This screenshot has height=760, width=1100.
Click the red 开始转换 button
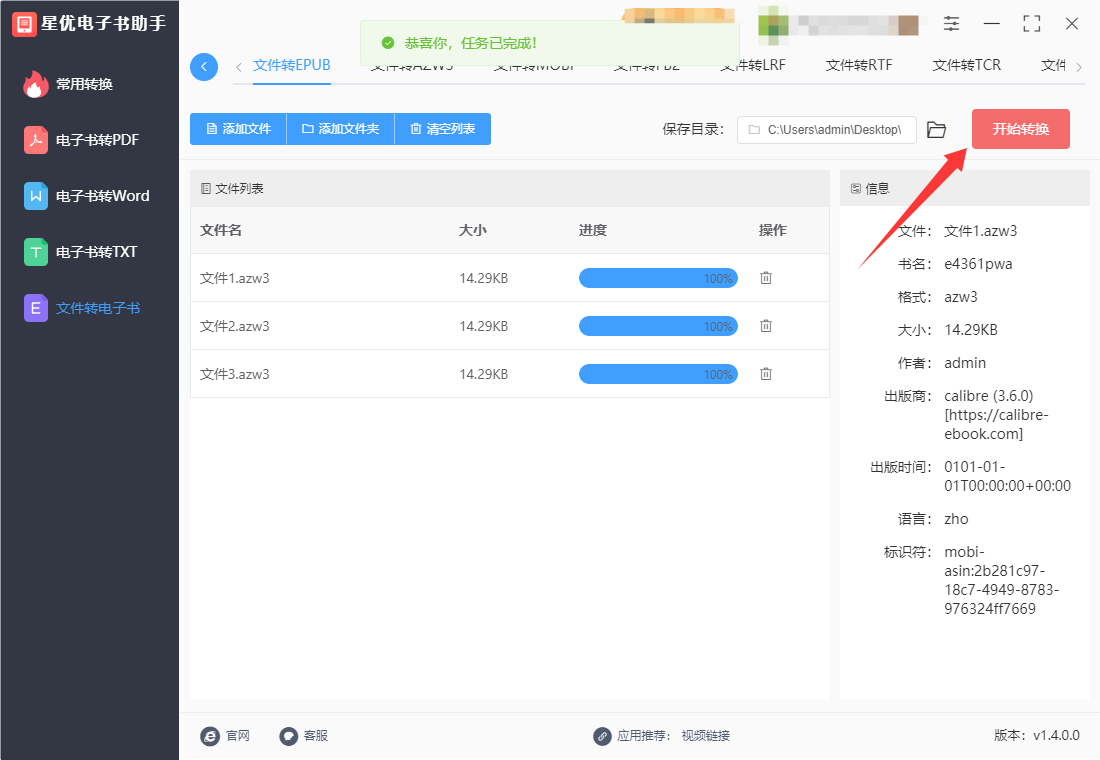(x=1021, y=129)
